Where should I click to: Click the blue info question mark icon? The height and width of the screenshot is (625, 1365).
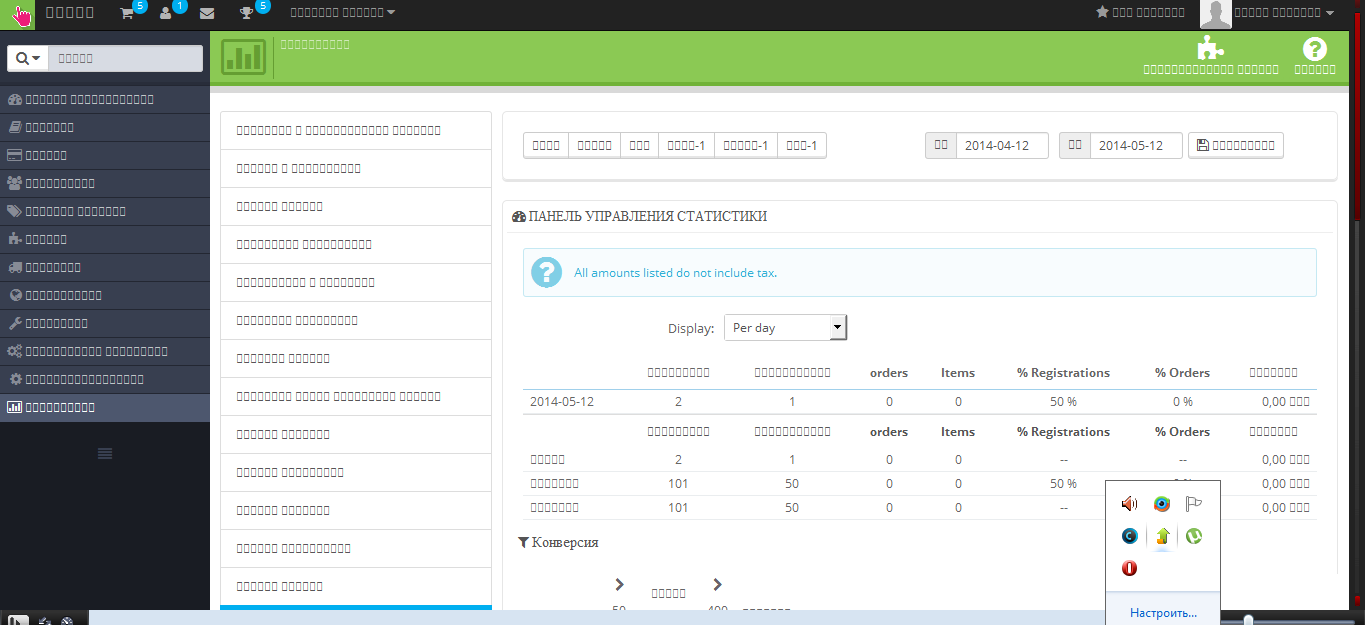click(546, 272)
